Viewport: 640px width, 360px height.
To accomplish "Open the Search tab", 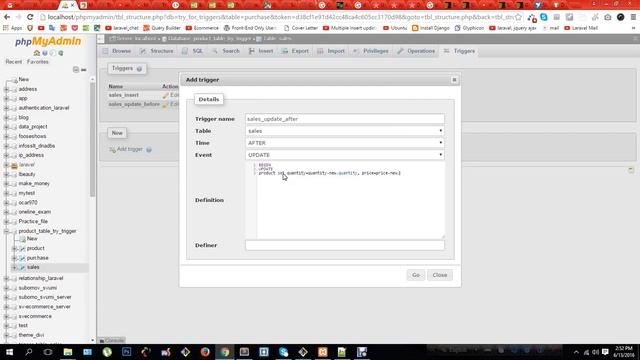I will coord(226,51).
